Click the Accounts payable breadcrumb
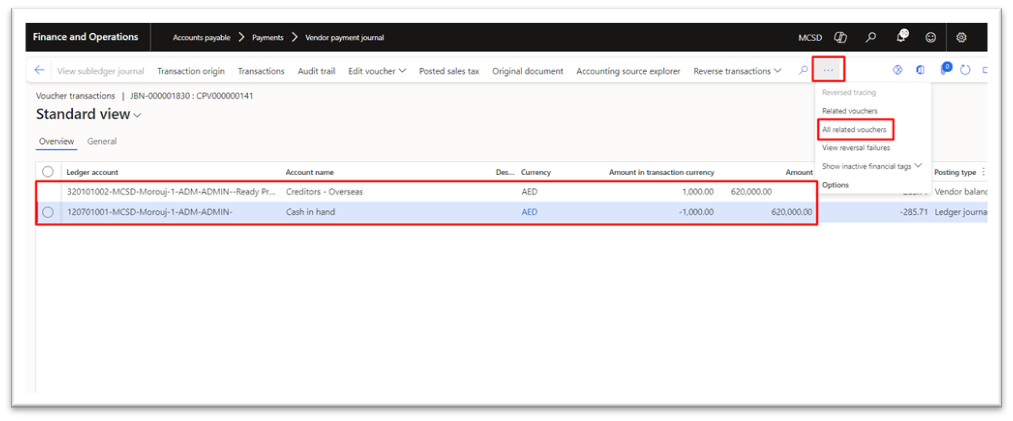Image resolution: width=1013 pixels, height=421 pixels. 202,37
